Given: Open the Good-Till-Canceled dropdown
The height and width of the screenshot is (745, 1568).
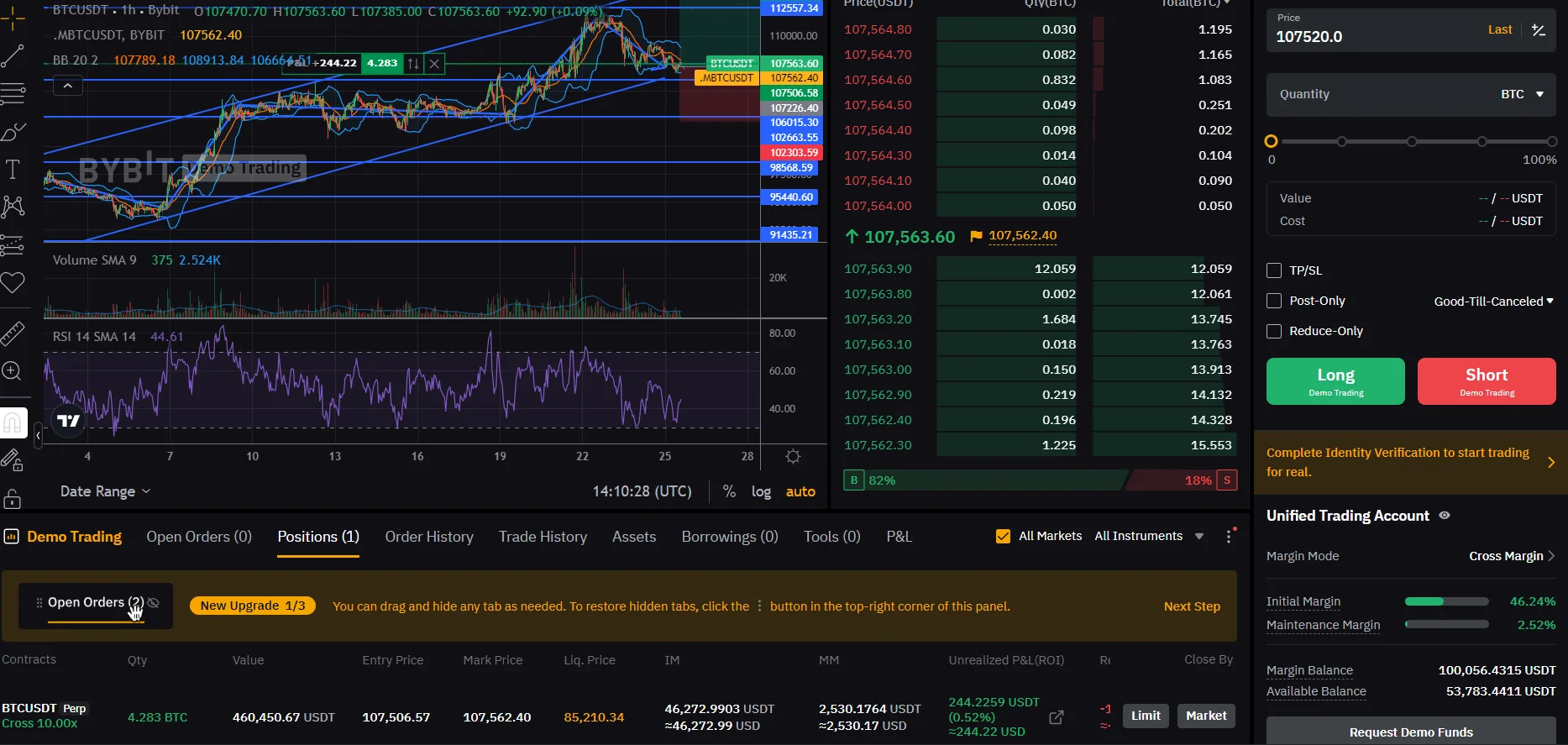Looking at the screenshot, I should pos(1494,301).
